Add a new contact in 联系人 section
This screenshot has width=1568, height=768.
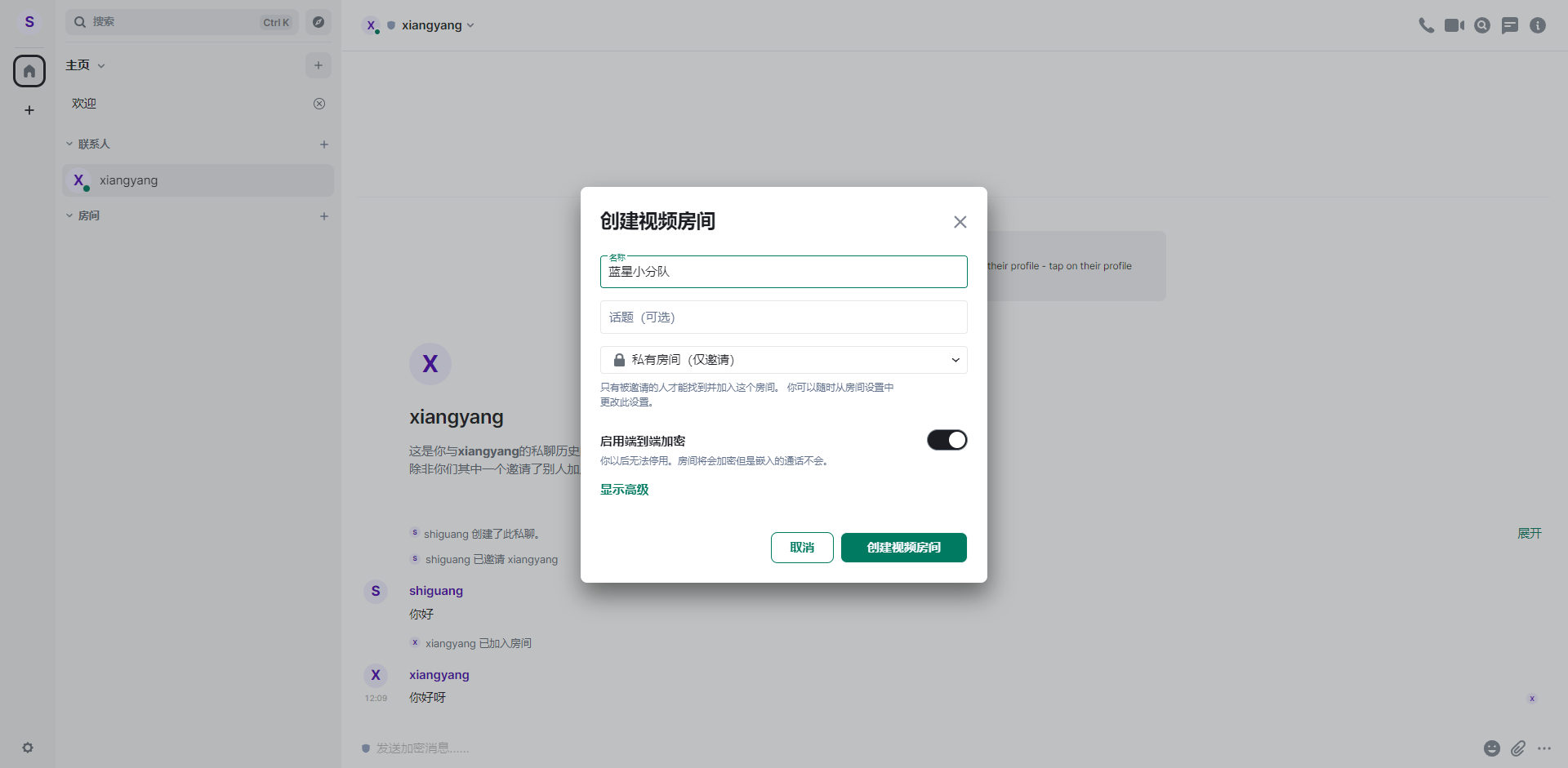(x=324, y=144)
